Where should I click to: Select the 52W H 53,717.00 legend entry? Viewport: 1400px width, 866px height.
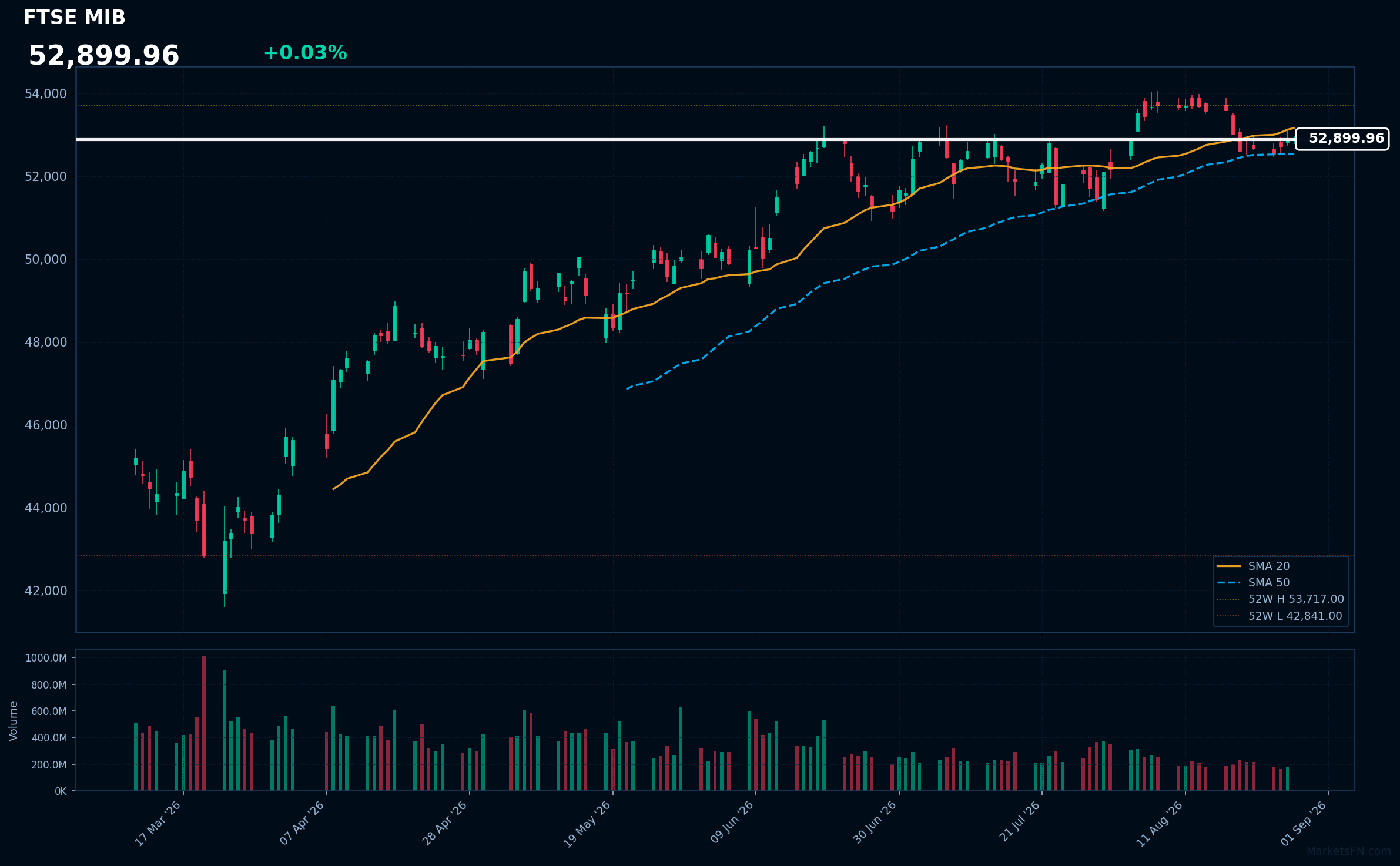[x=1281, y=599]
